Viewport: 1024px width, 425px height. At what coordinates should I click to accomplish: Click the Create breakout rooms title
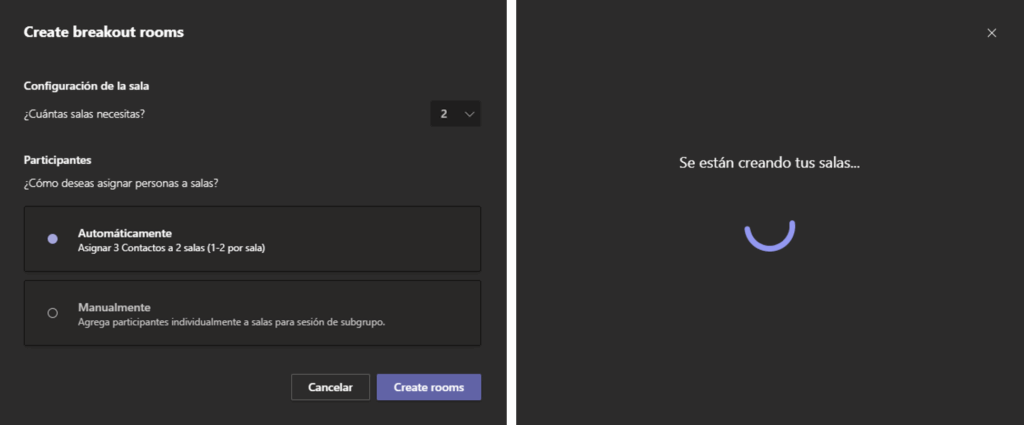click(103, 33)
